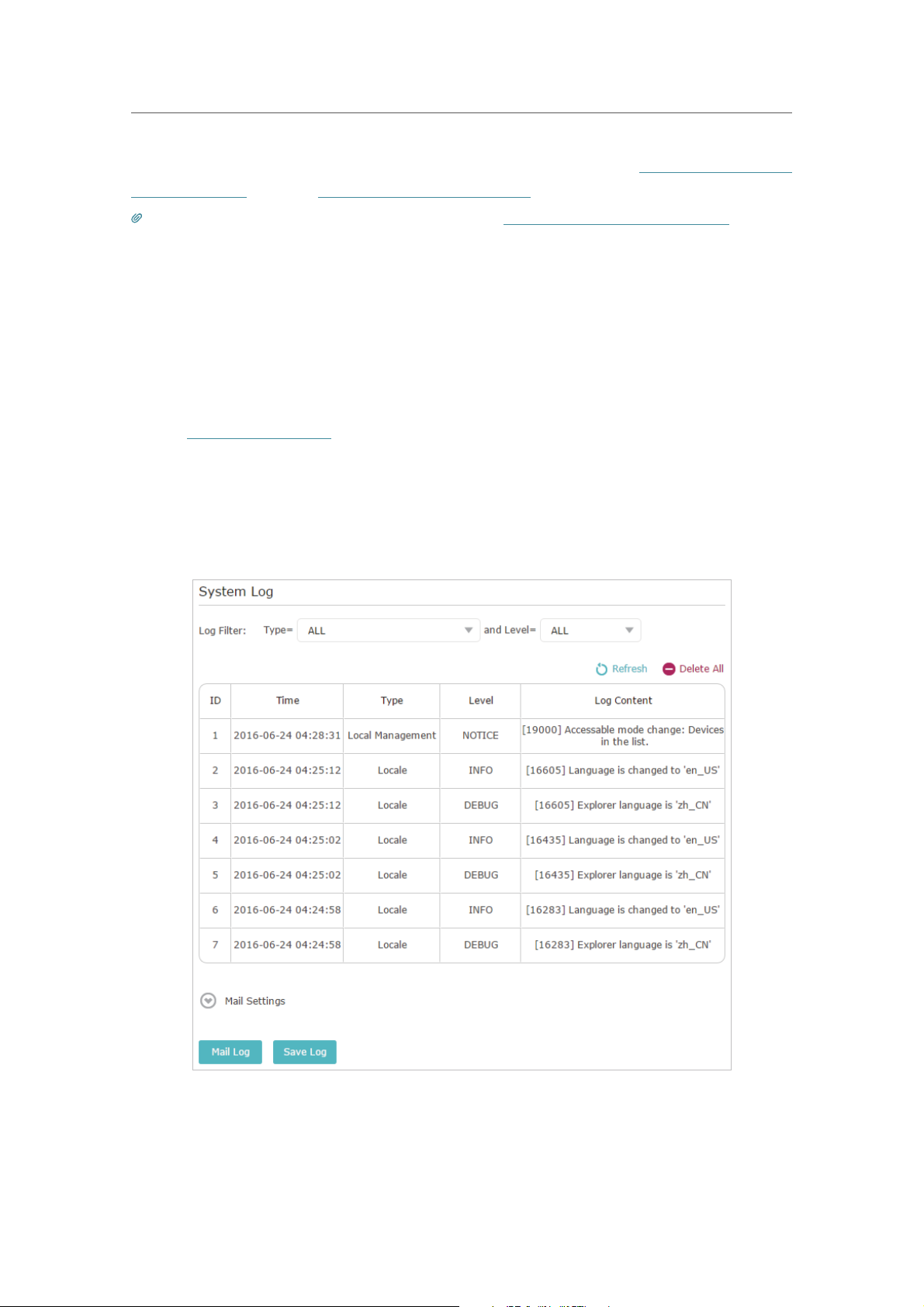Click '[16435] Language is changed to en_US'
Viewport: 924px width, 1307px height.
[x=623, y=841]
